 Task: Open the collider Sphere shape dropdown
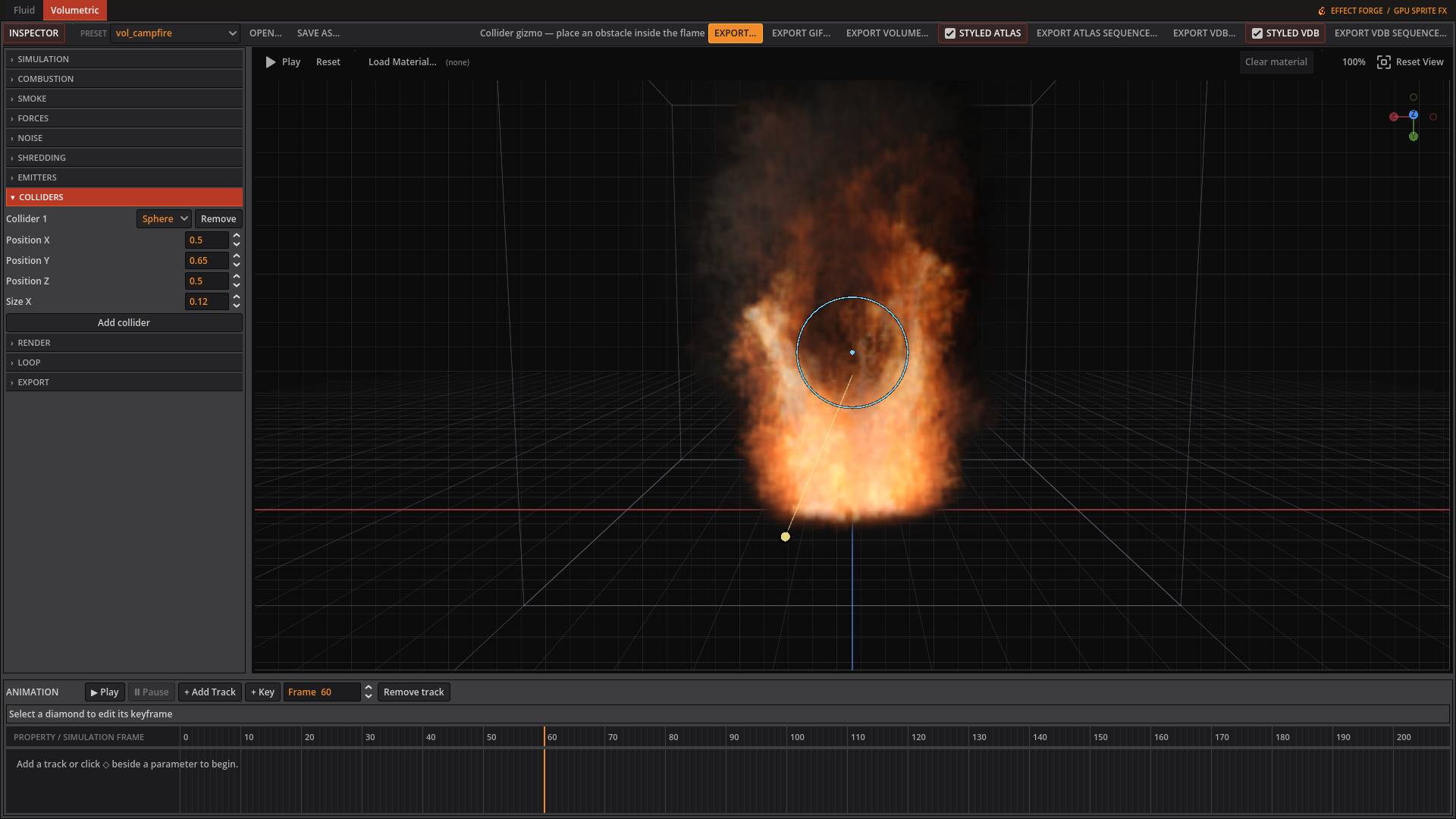[164, 218]
